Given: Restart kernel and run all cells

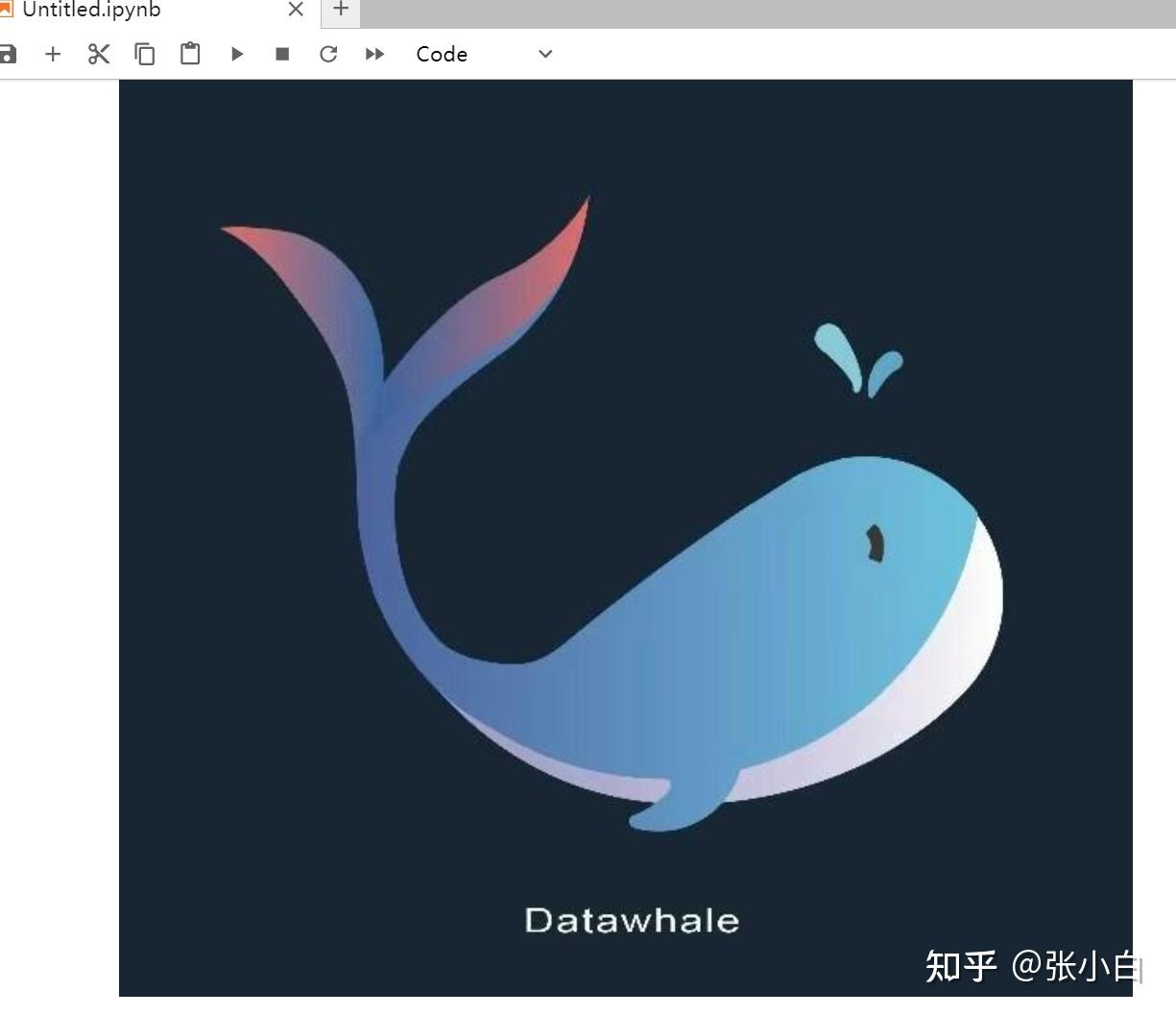Looking at the screenshot, I should click(374, 54).
